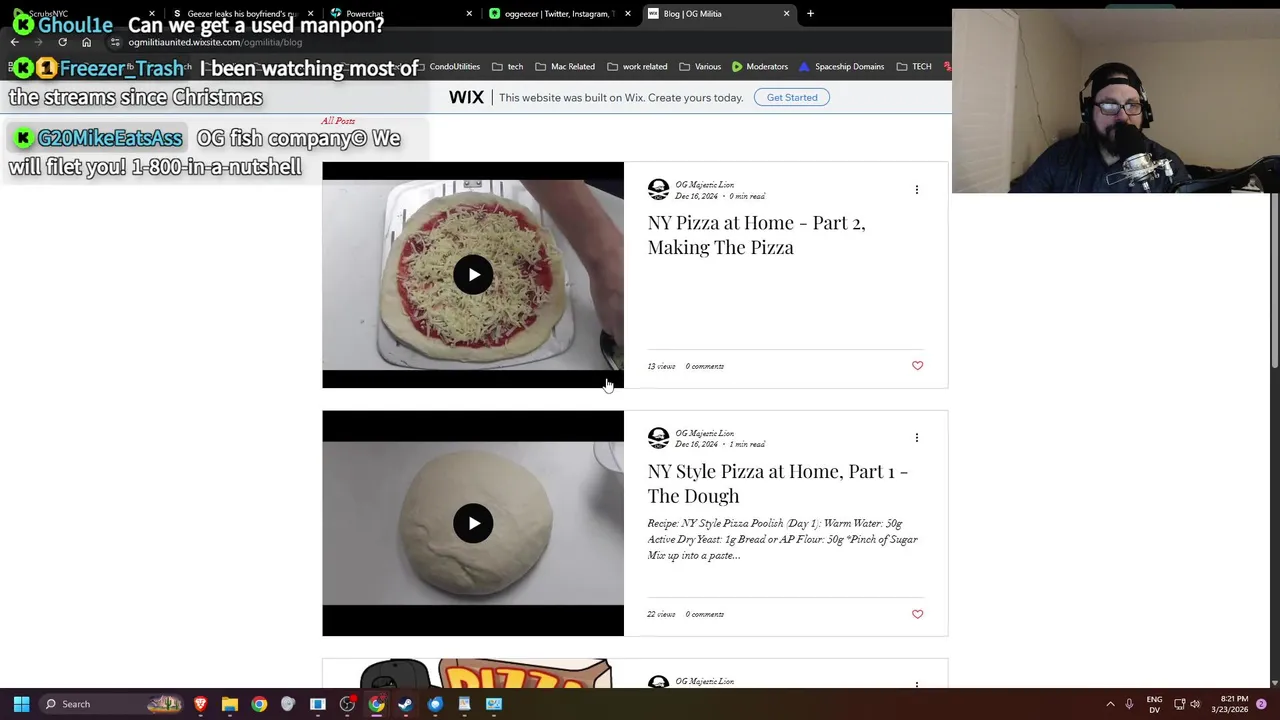Image resolution: width=1280 pixels, height=720 pixels.
Task: Open the NY Pizza at Home Part 2 title
Action: (756, 234)
